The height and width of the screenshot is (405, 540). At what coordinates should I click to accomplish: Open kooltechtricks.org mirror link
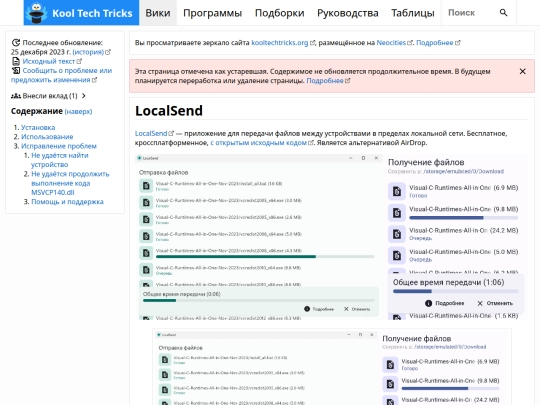tap(280, 43)
